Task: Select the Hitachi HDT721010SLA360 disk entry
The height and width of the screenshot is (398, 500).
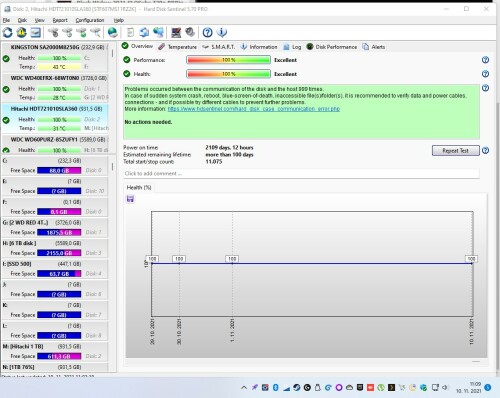Action: click(x=55, y=119)
